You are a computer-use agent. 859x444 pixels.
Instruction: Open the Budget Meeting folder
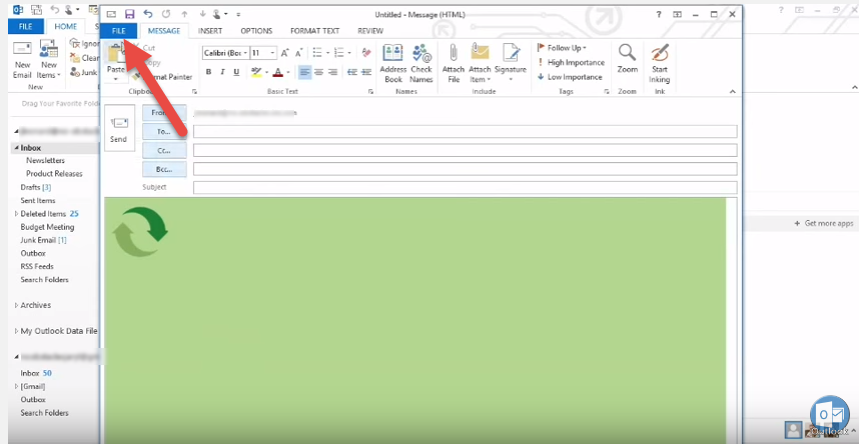(47, 227)
